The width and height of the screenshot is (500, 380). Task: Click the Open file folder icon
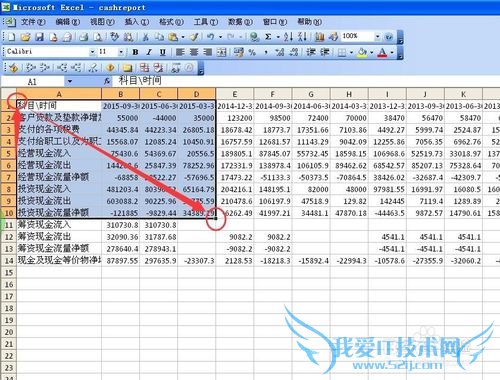tap(25, 37)
